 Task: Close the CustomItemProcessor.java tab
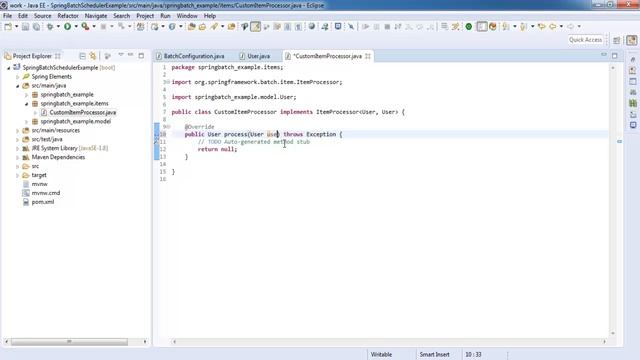tap(368, 56)
